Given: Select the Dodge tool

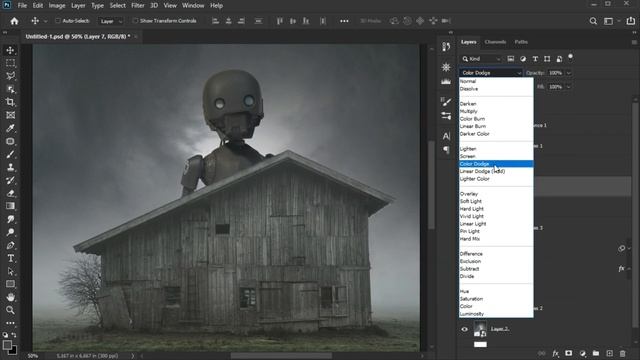Looking at the screenshot, I should 10,232.
